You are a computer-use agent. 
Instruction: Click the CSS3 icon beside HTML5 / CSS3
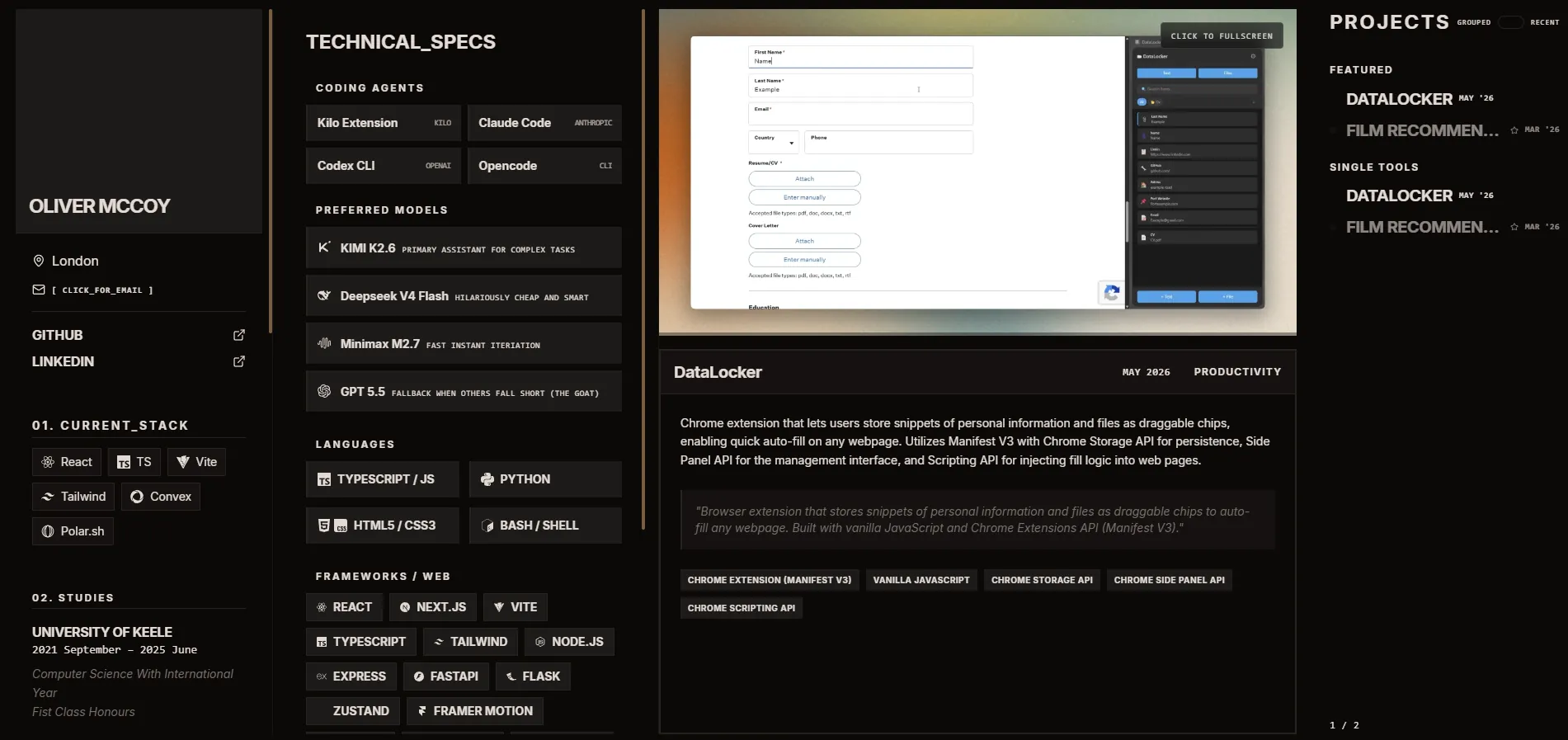[x=341, y=526]
